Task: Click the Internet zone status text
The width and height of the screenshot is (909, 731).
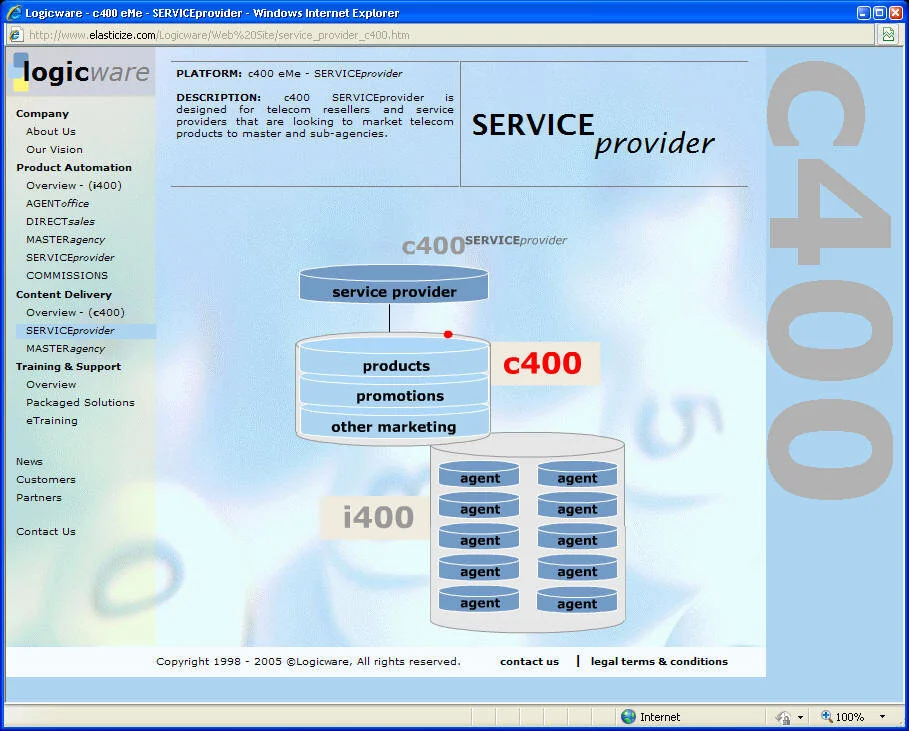Action: click(660, 717)
